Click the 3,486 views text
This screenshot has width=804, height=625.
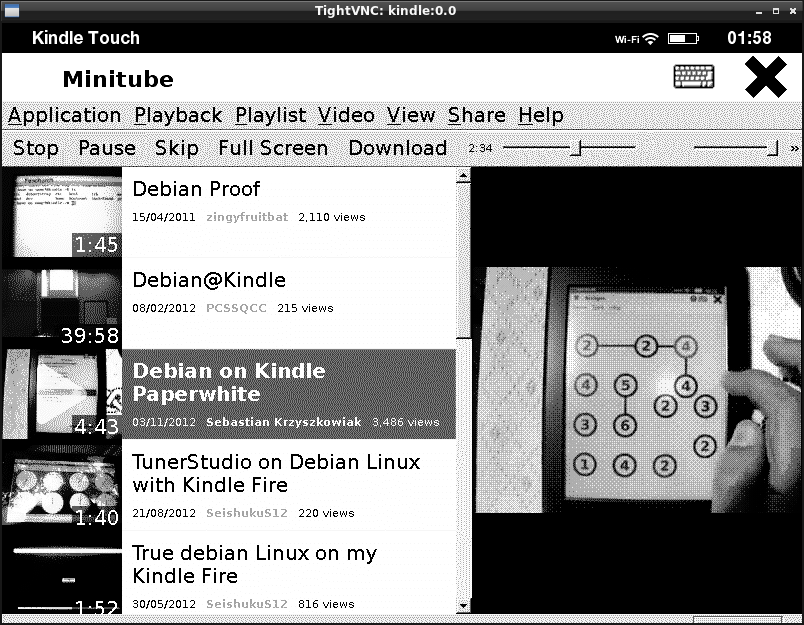coord(406,422)
